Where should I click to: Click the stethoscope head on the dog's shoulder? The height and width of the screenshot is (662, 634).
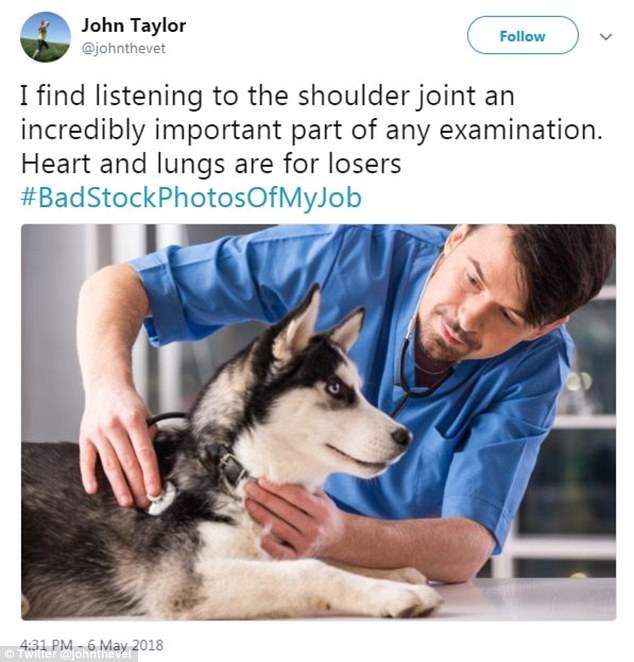162,499
